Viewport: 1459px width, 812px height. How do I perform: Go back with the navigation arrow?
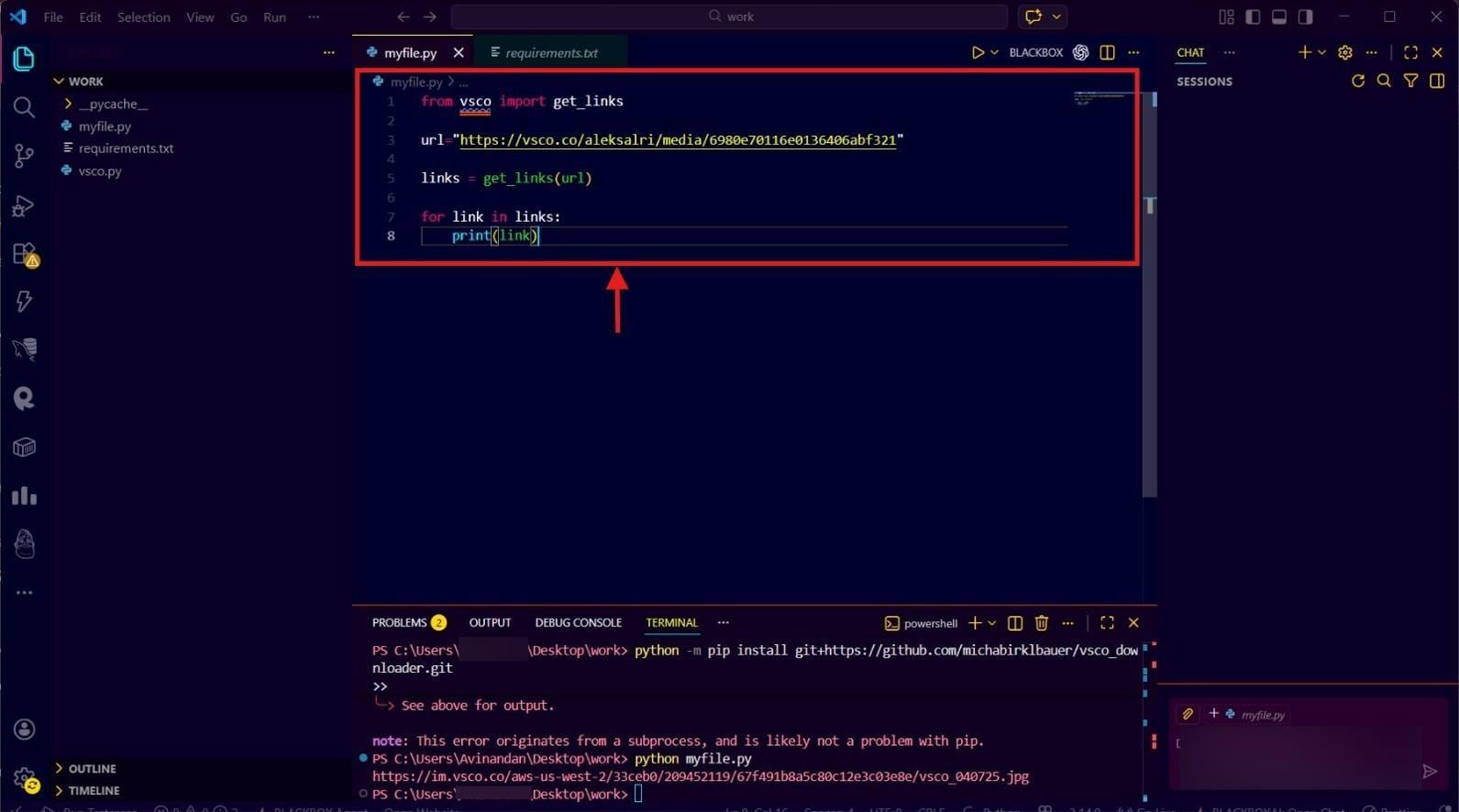403,16
